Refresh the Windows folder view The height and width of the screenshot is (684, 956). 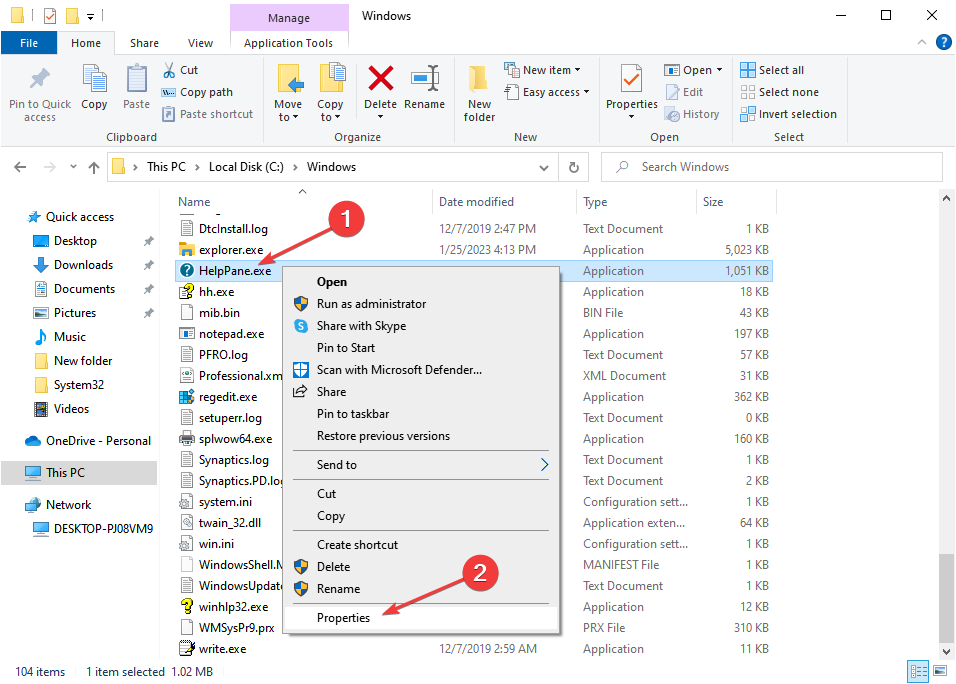[x=574, y=167]
